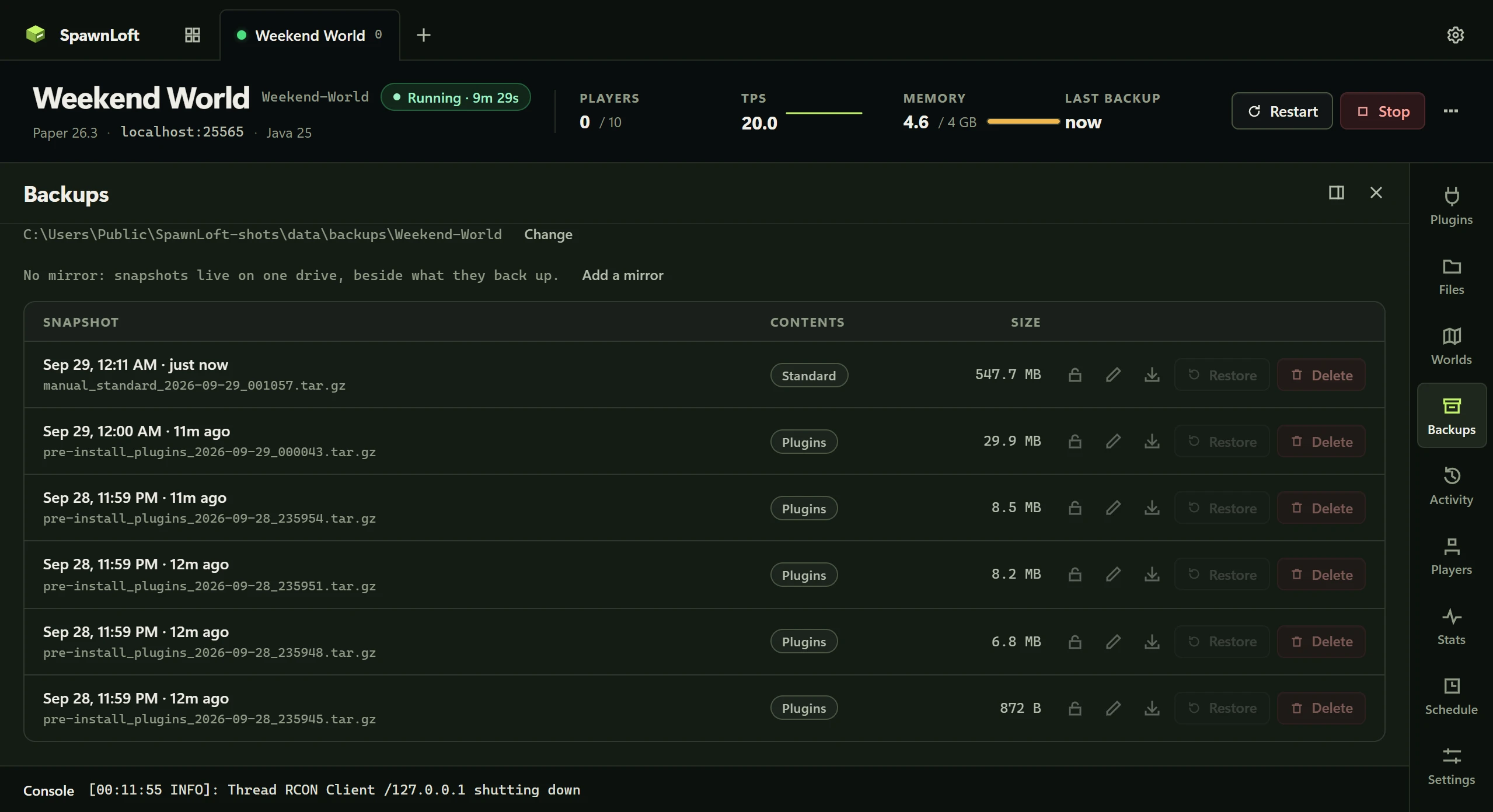
Task: Lock the manual_standard snapshot
Action: click(x=1075, y=374)
